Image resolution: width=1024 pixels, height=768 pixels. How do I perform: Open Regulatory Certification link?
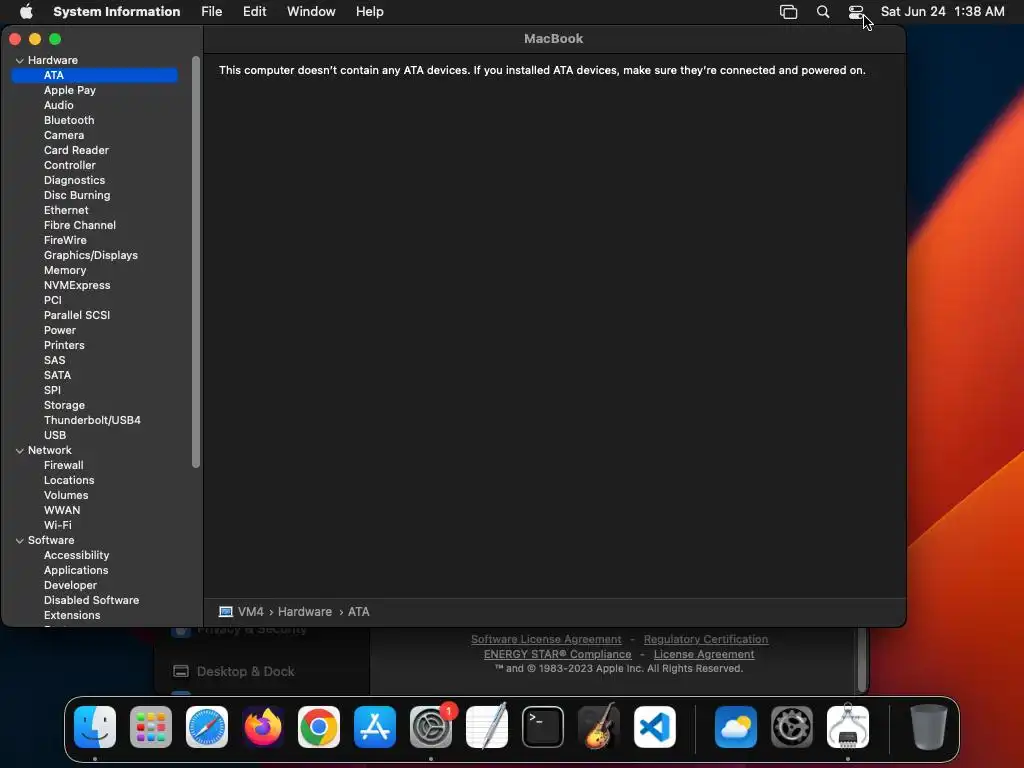pyautogui.click(x=705, y=639)
